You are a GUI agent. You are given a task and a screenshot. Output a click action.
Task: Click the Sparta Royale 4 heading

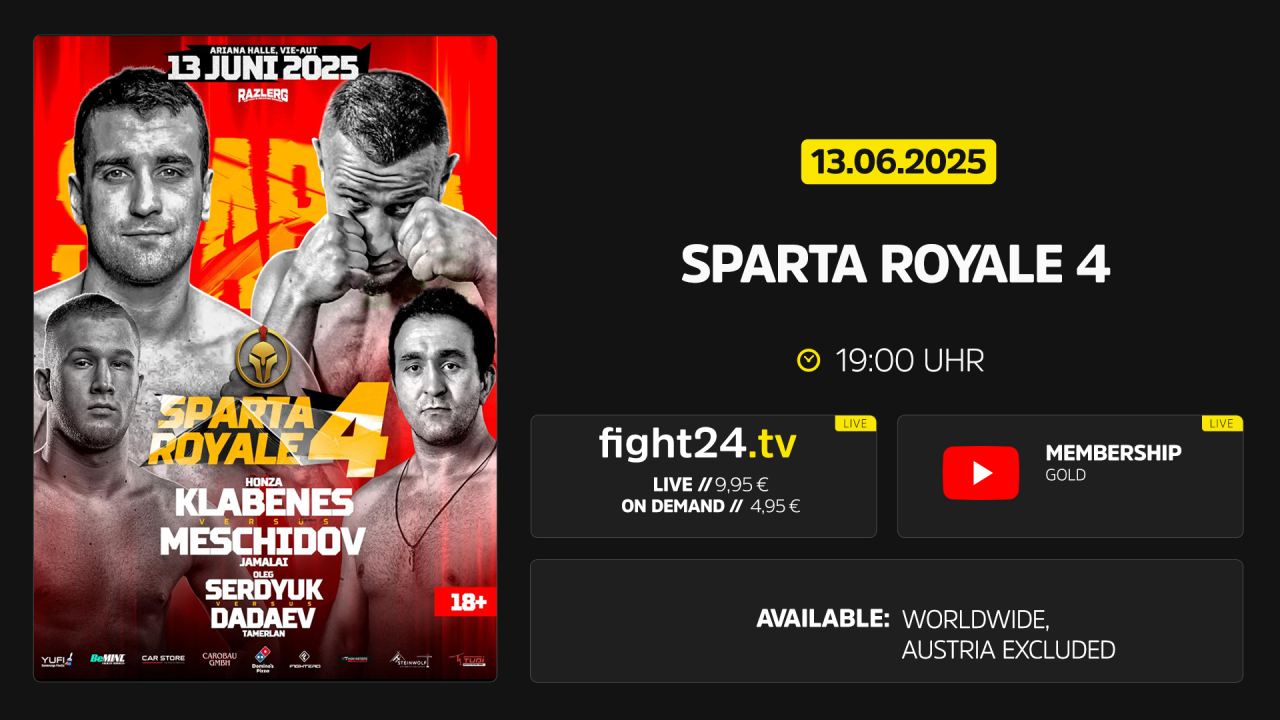[x=896, y=265]
